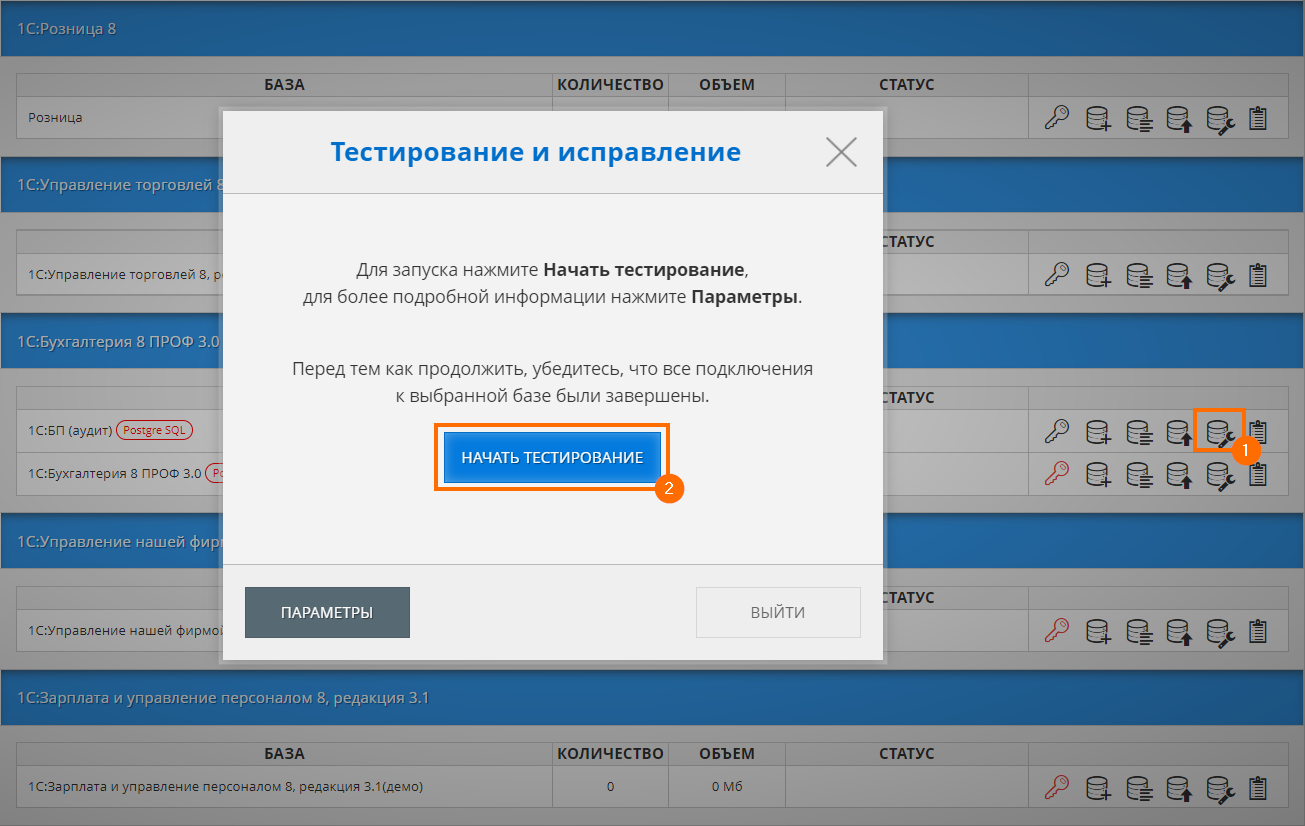1305x826 pixels.
Task: Click Зарплата и управление персоналом 8 section header
Action: pyautogui.click(x=652, y=697)
